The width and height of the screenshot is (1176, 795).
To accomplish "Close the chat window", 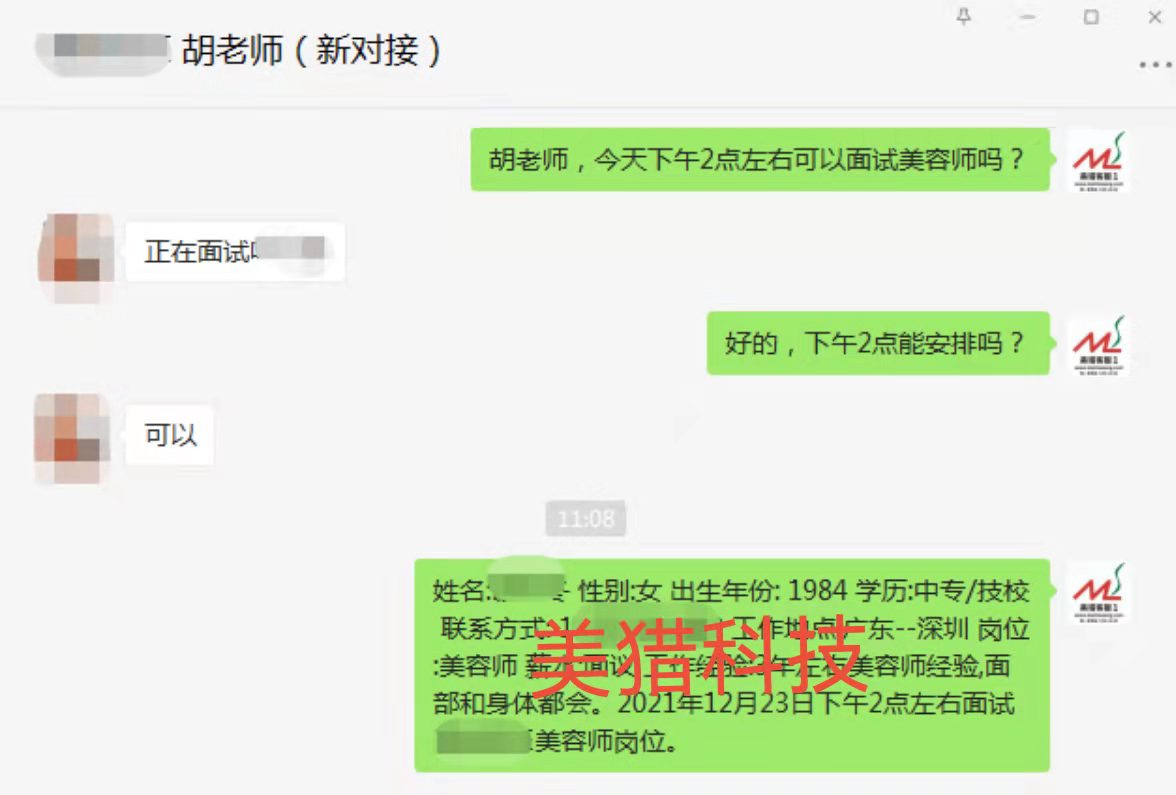I will 1155,16.
